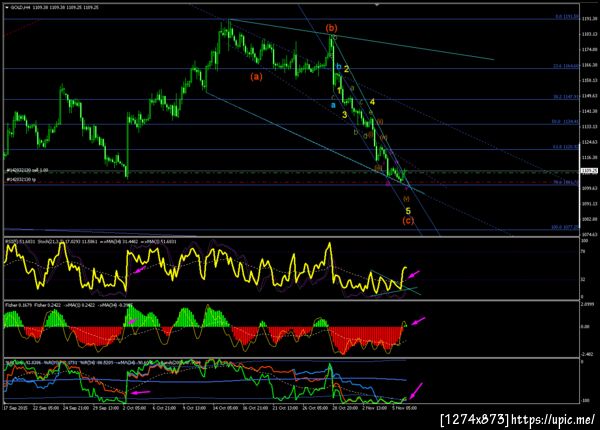The height and width of the screenshot is (430, 600).
Task: Click the WPR indicator label in bottom subwindow
Action: [x=103, y=362]
